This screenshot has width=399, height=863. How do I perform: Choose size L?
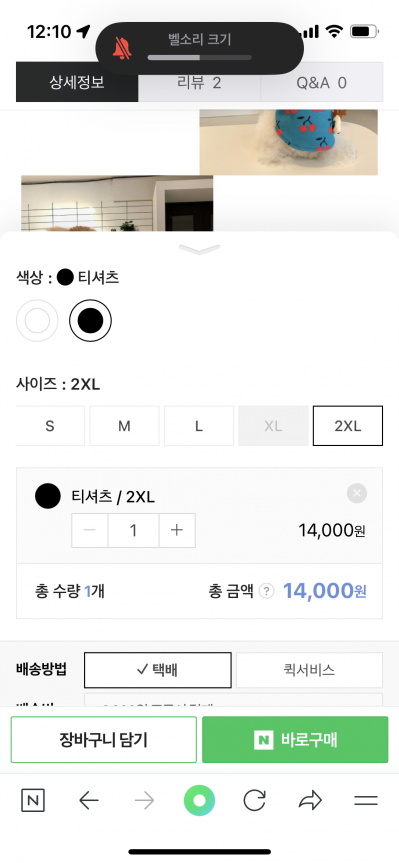(x=199, y=426)
